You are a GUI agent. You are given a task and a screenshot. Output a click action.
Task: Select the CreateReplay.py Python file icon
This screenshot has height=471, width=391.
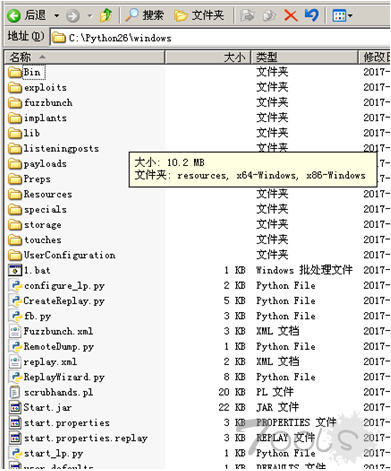(15, 301)
